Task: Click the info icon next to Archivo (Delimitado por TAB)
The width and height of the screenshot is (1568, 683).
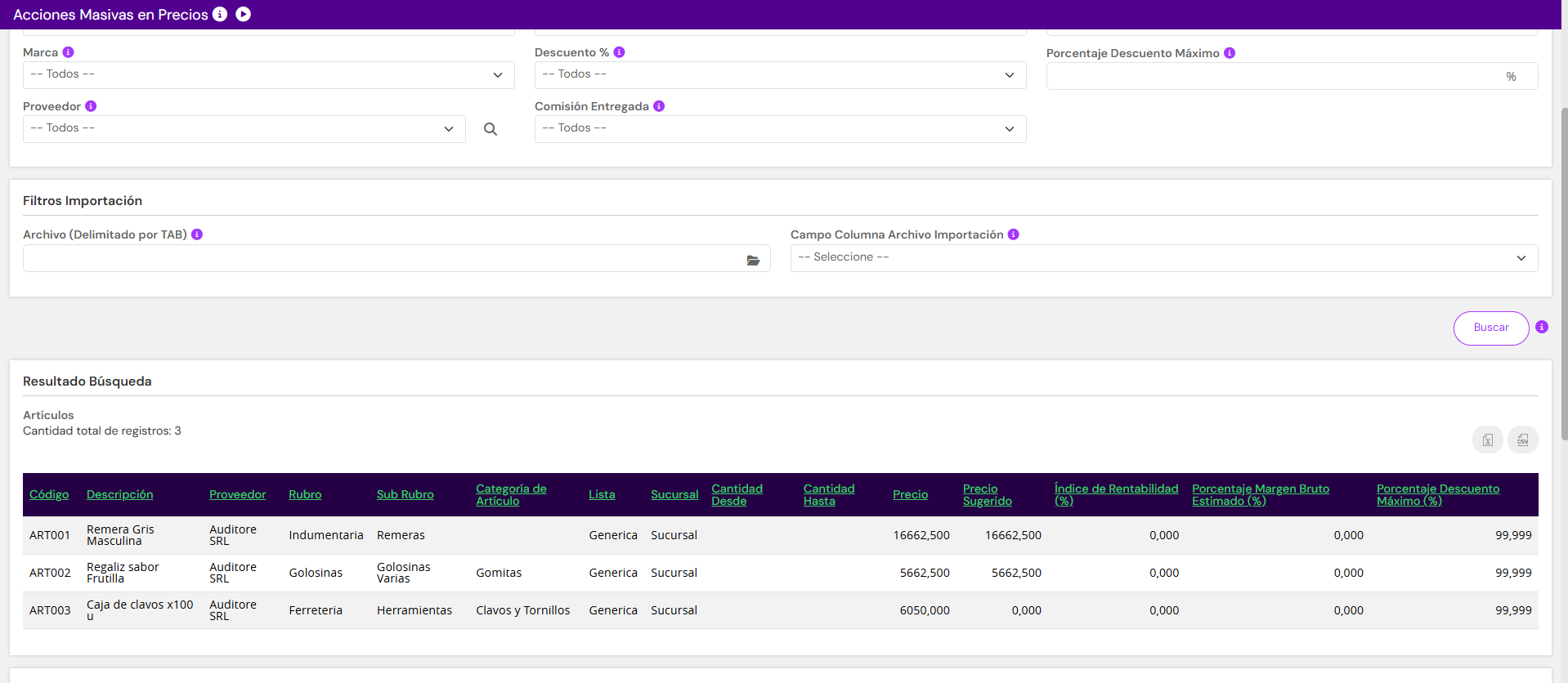Action: point(197,234)
